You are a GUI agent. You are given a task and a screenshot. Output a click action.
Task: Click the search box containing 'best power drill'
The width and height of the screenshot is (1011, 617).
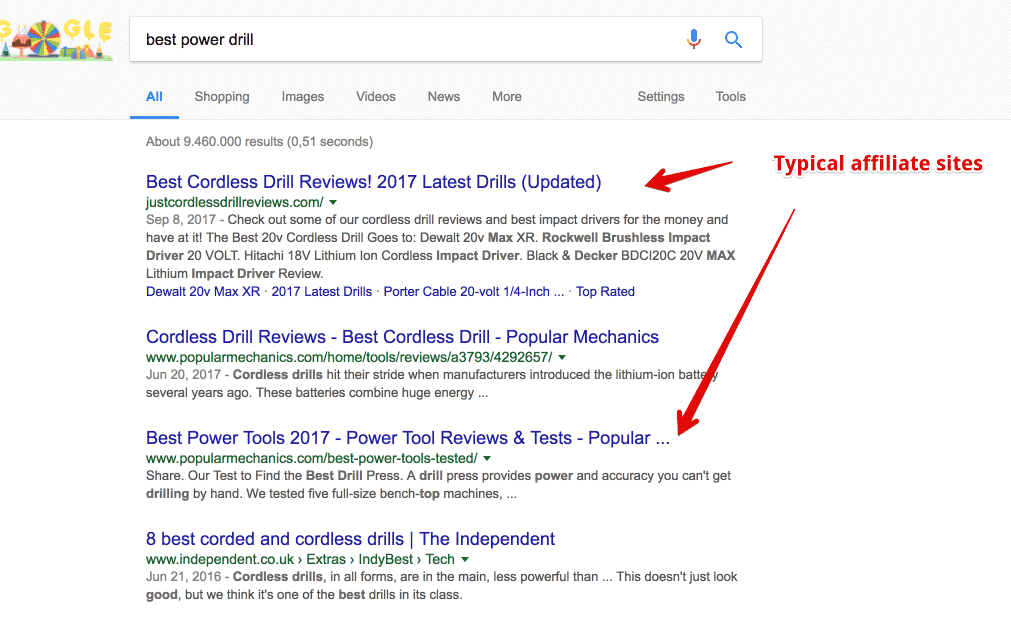tap(400, 40)
